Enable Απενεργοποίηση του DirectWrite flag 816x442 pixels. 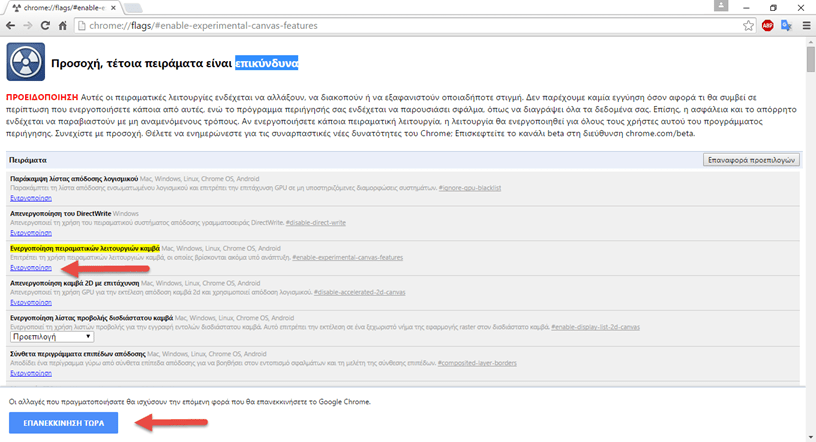[x=31, y=233]
